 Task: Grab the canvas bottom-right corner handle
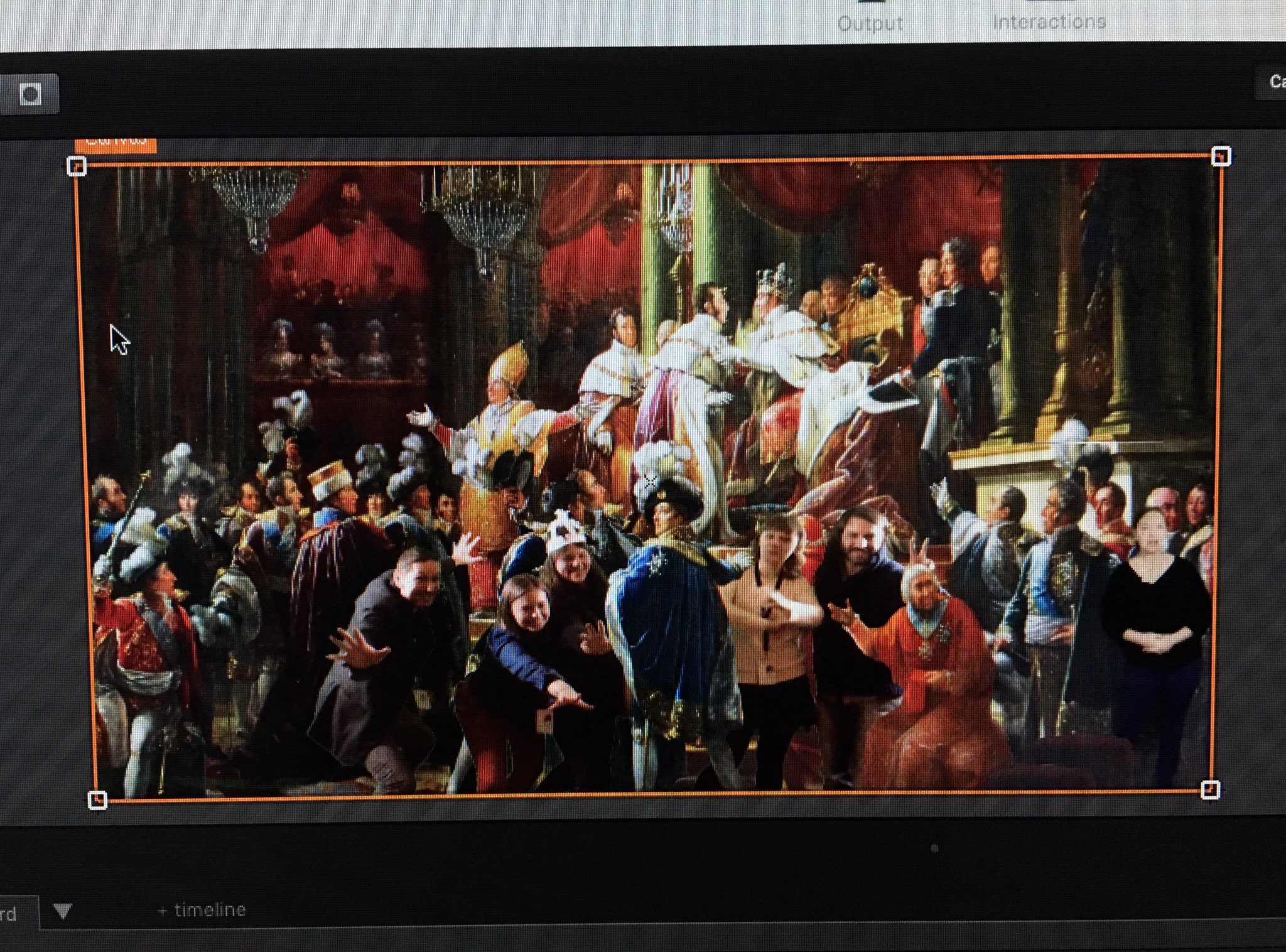pos(1210,789)
